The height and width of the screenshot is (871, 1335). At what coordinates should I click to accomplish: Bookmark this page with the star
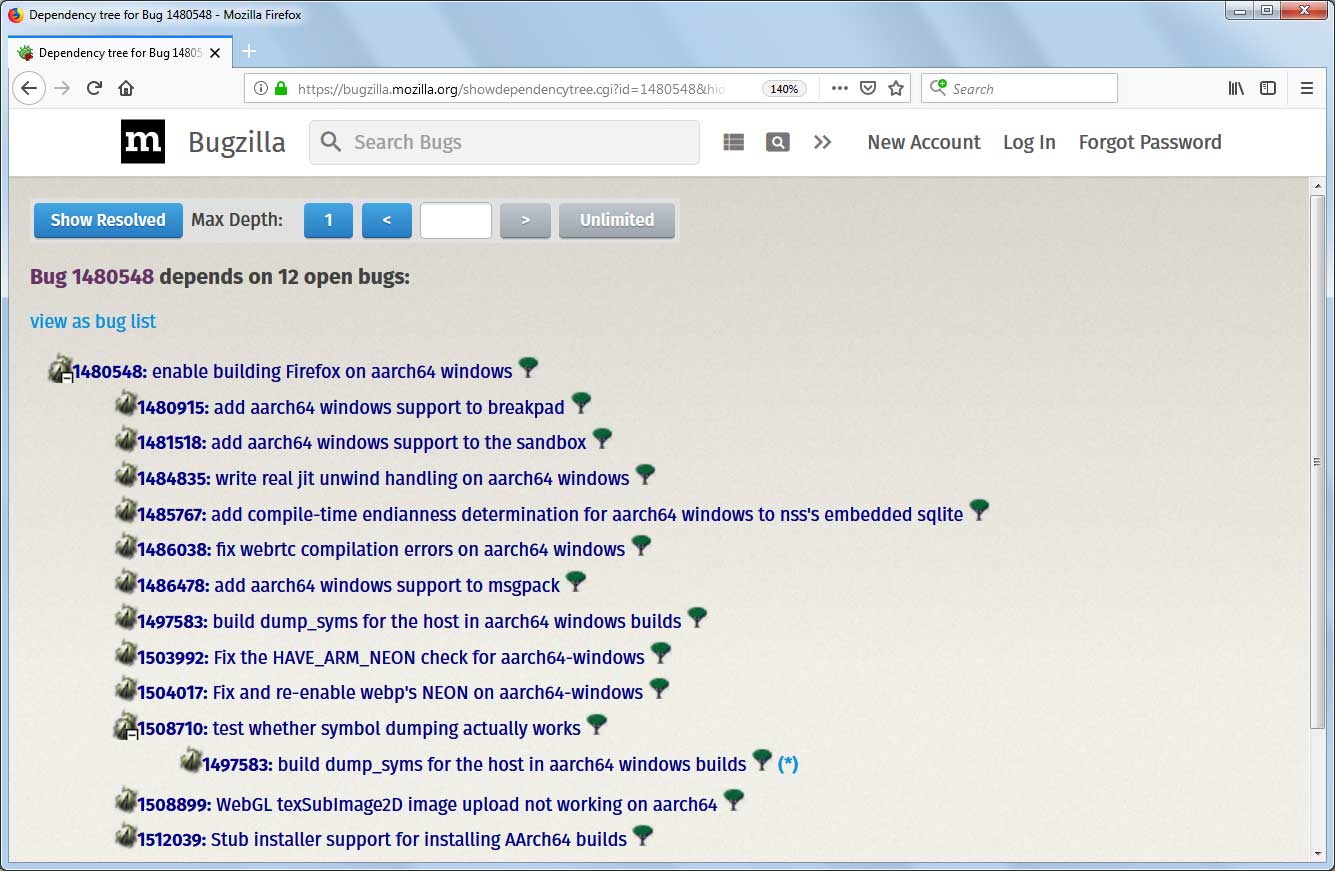point(896,88)
